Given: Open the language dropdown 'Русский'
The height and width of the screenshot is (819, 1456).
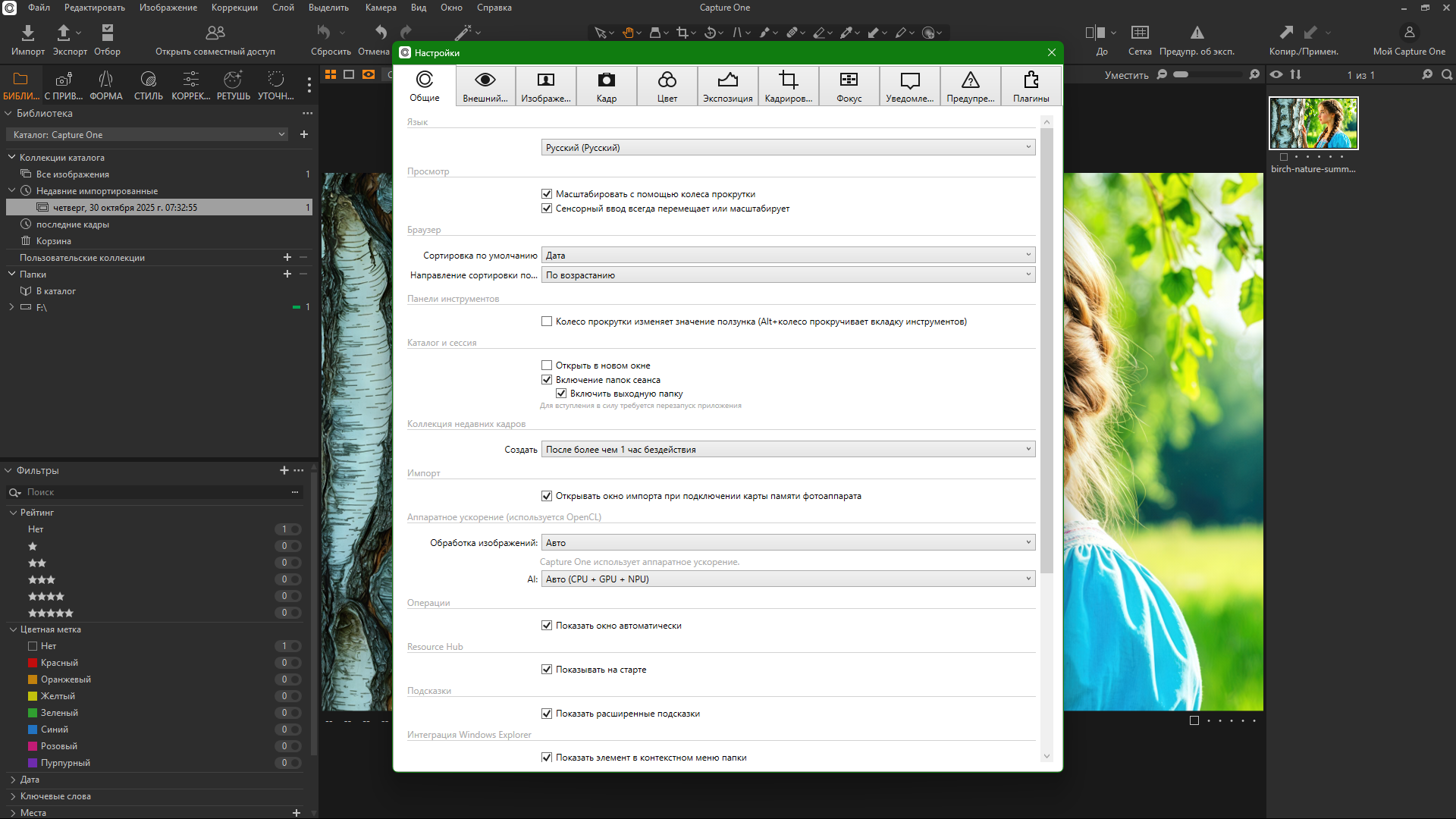Looking at the screenshot, I should click(788, 148).
